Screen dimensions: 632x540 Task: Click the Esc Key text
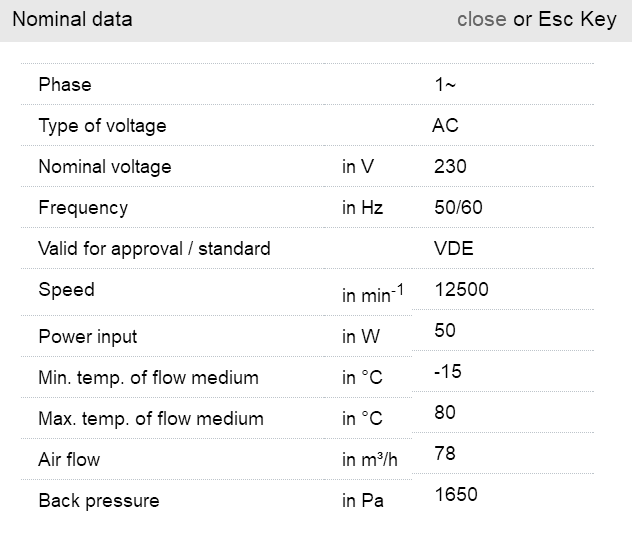(x=578, y=20)
